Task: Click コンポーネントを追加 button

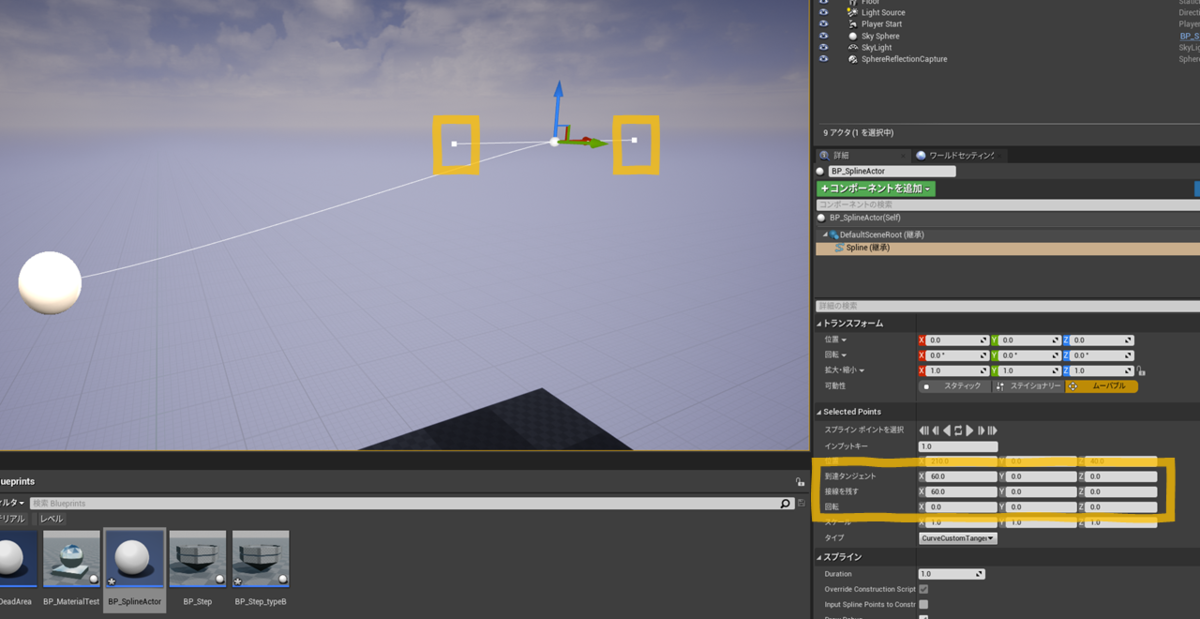Action: pos(876,188)
